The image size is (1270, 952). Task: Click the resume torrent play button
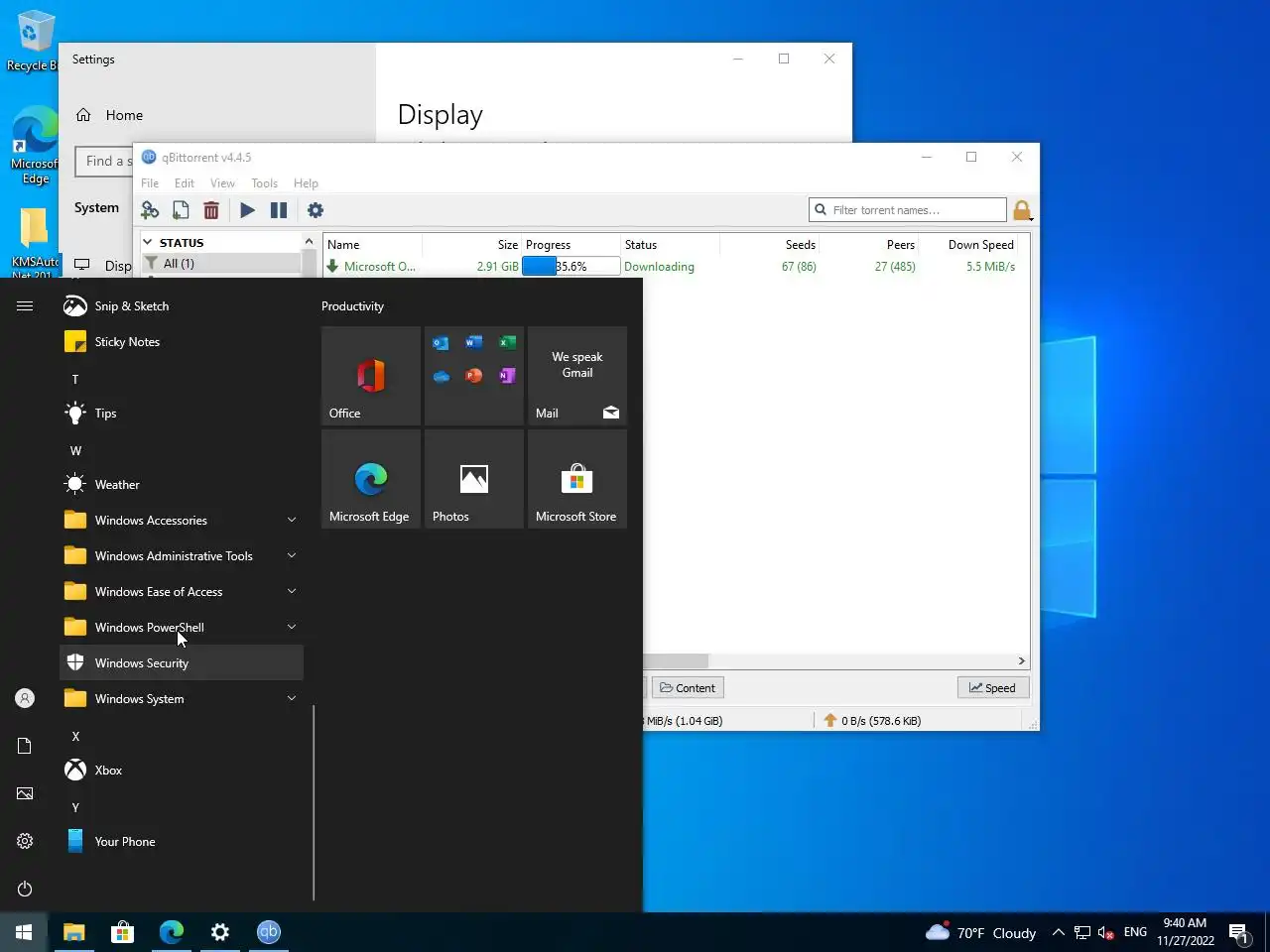point(248,210)
